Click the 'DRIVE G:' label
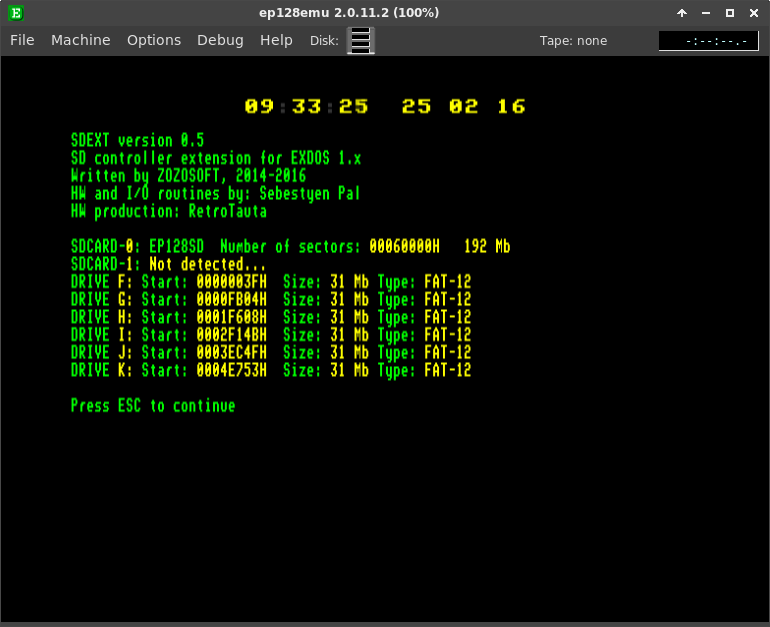770x627 pixels. click(x=102, y=300)
